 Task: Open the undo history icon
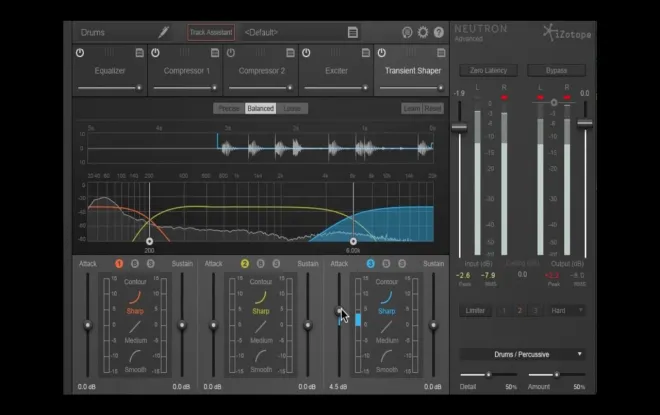tap(407, 32)
